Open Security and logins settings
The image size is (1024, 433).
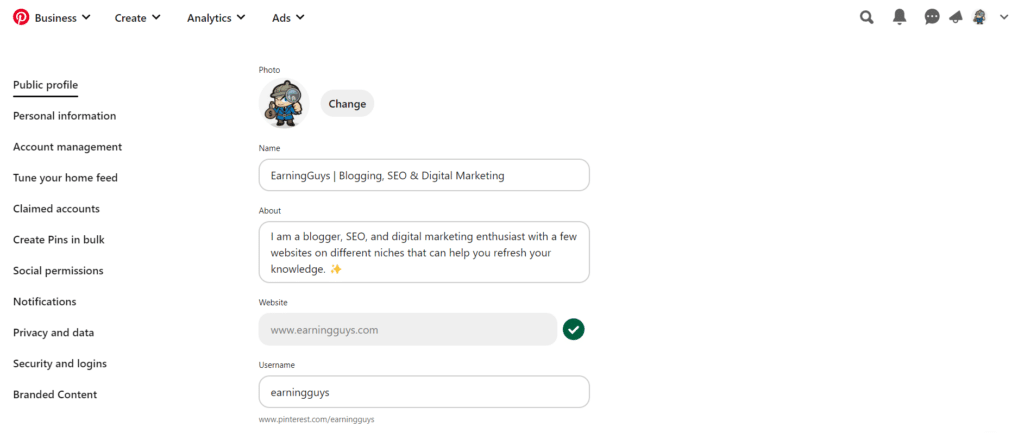[x=60, y=364]
